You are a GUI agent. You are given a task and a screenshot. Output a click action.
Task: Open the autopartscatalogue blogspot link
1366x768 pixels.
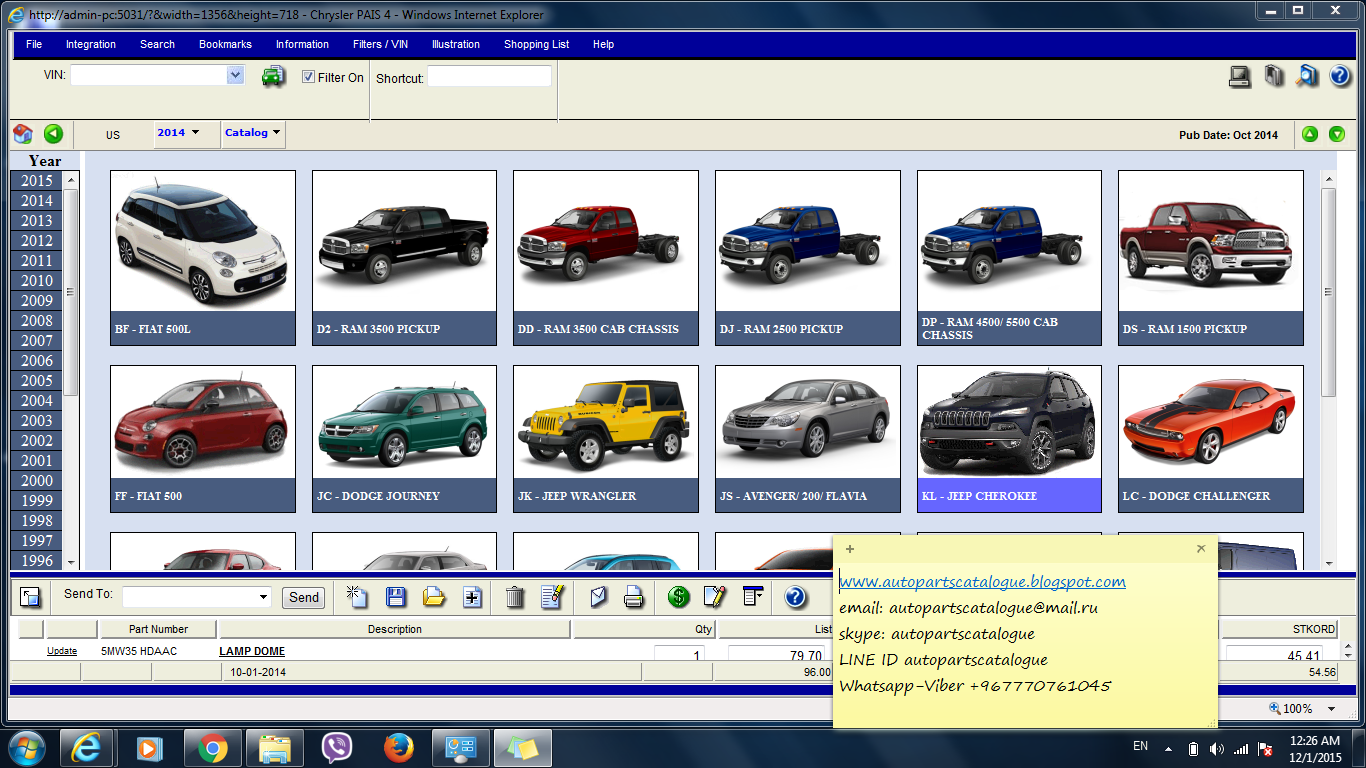982,581
